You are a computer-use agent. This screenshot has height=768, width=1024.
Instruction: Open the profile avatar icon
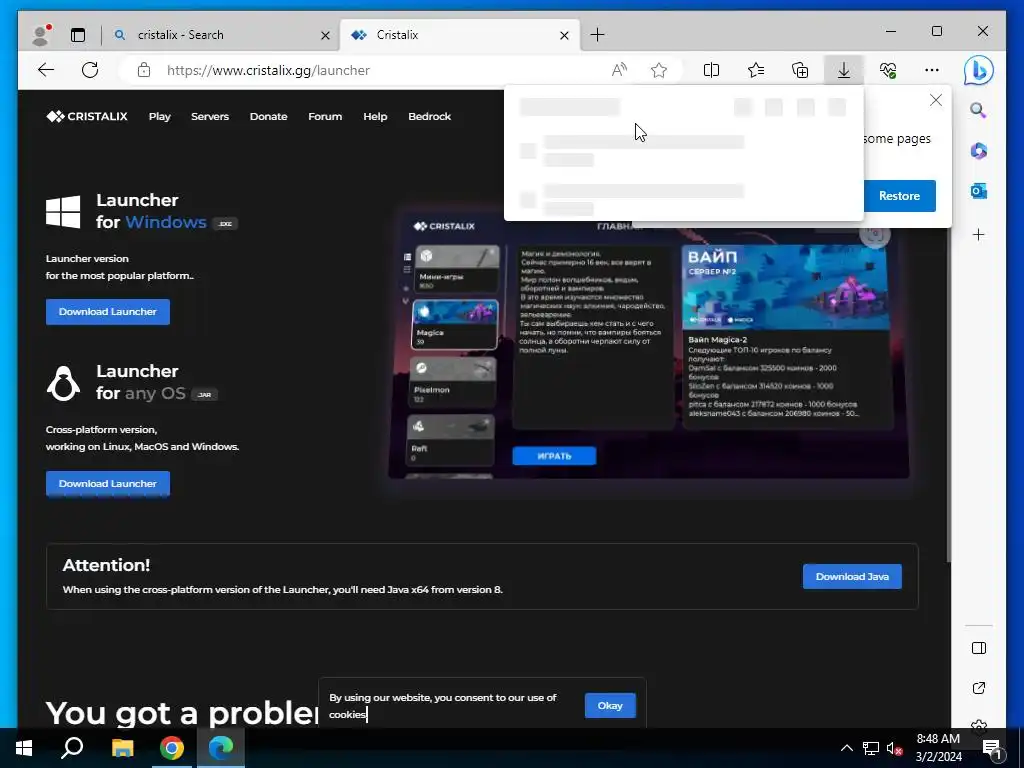[x=41, y=35]
